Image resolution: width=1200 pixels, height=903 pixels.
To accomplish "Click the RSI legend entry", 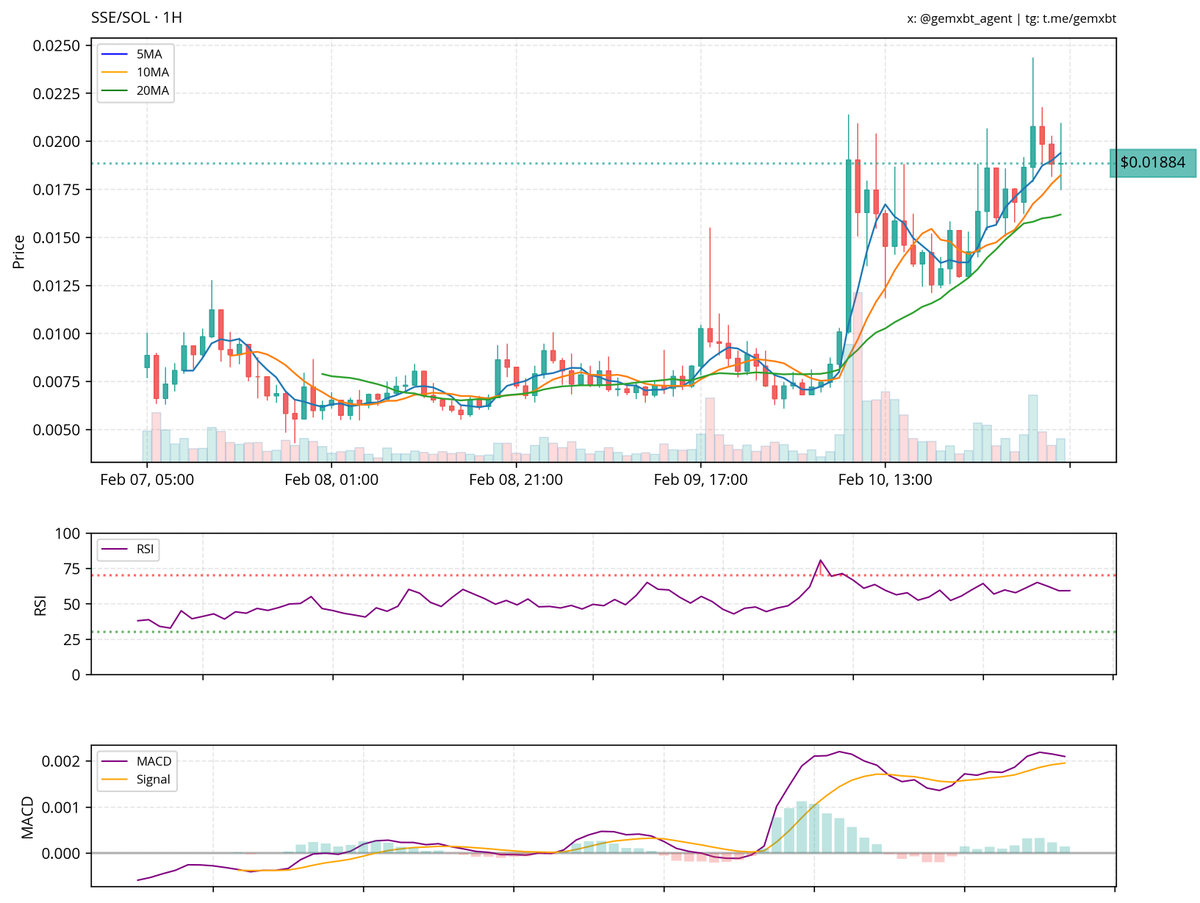I will point(129,549).
